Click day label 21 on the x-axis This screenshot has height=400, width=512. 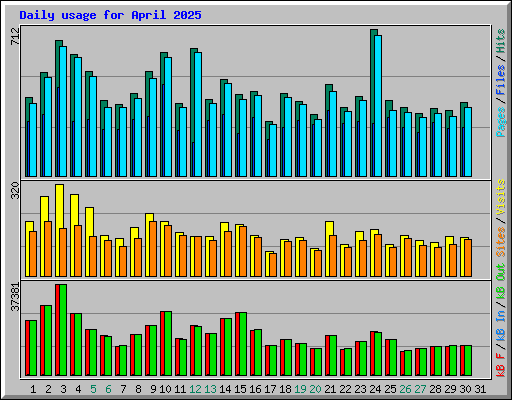pos(330,389)
